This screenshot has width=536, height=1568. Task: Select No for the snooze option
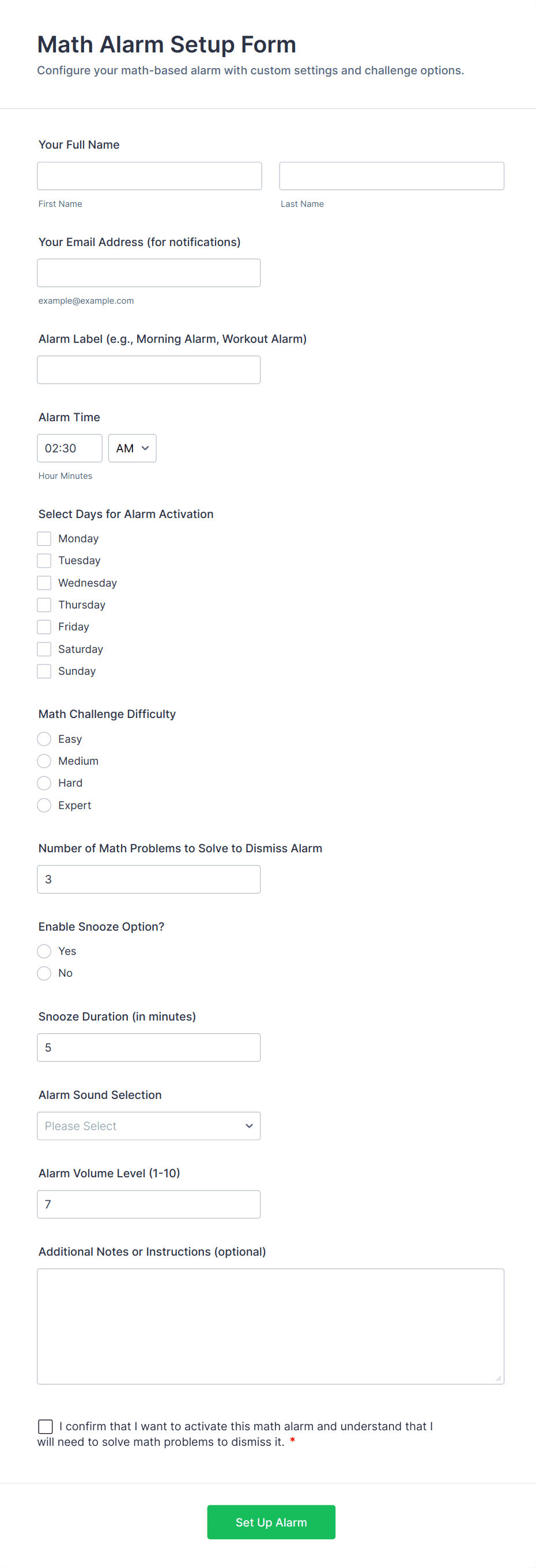[x=43, y=973]
